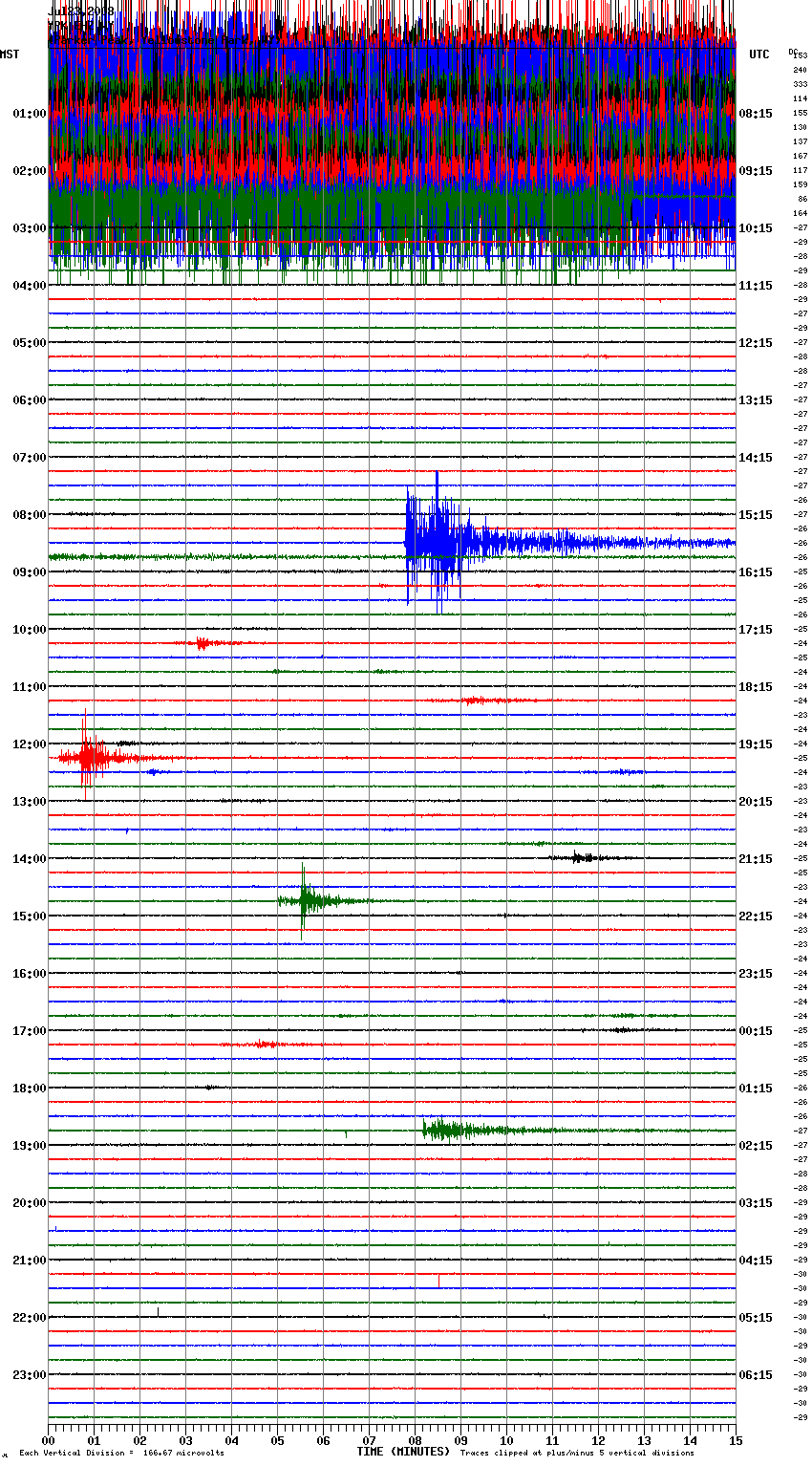Viewport: 812px width, 1466px height.
Task: Select the 09:00 MST hour label
Action: (30, 572)
